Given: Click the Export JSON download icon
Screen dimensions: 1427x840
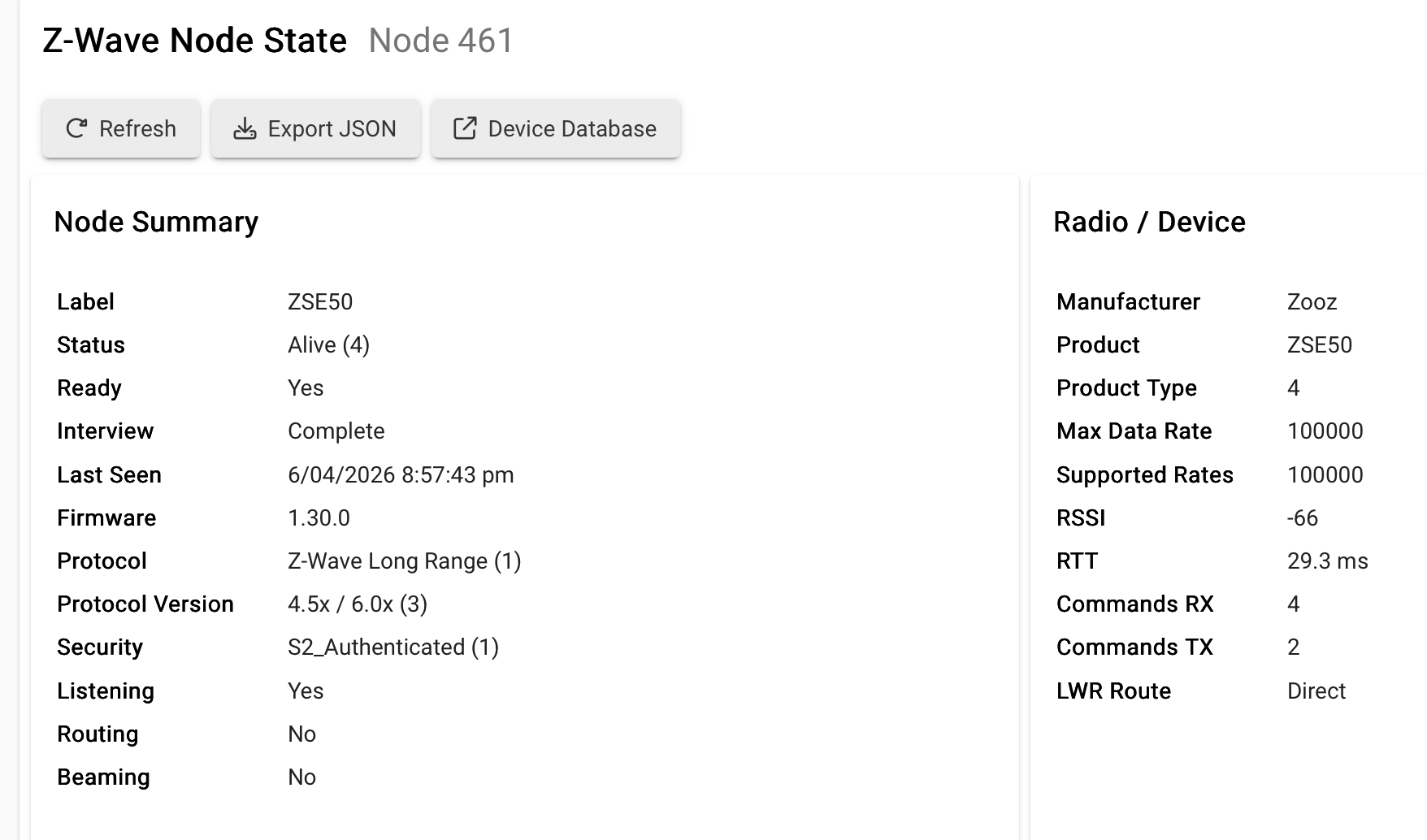Looking at the screenshot, I should tap(245, 128).
